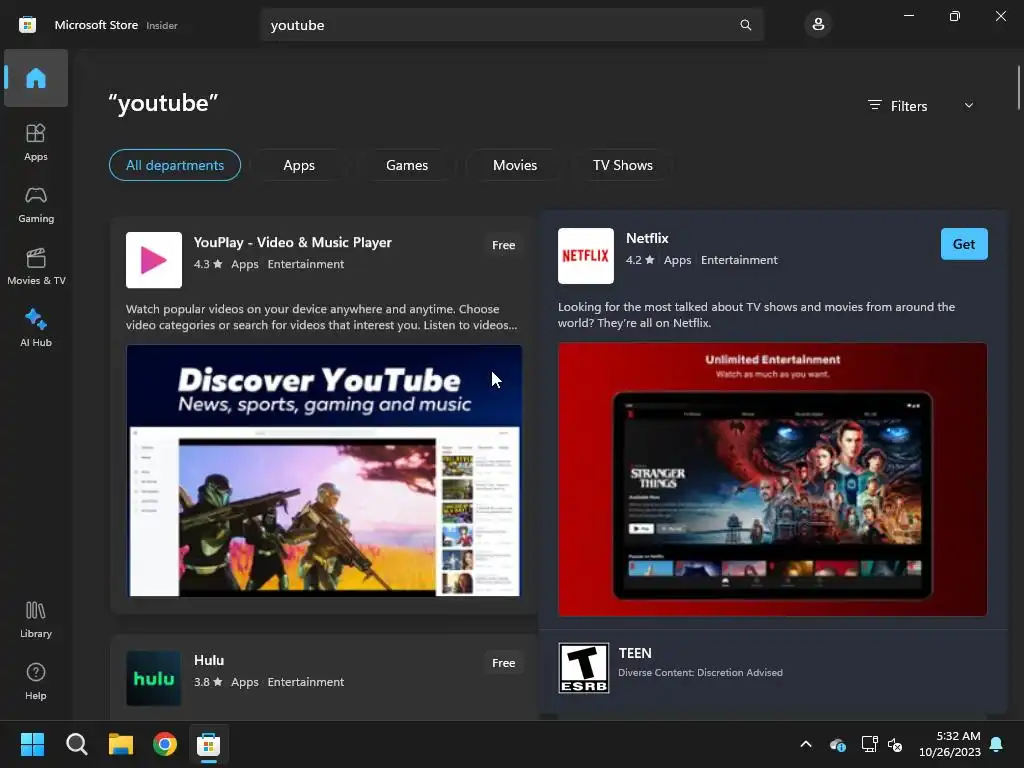Click the Netflix app logo
Screen dimensions: 1024x768
pos(586,256)
